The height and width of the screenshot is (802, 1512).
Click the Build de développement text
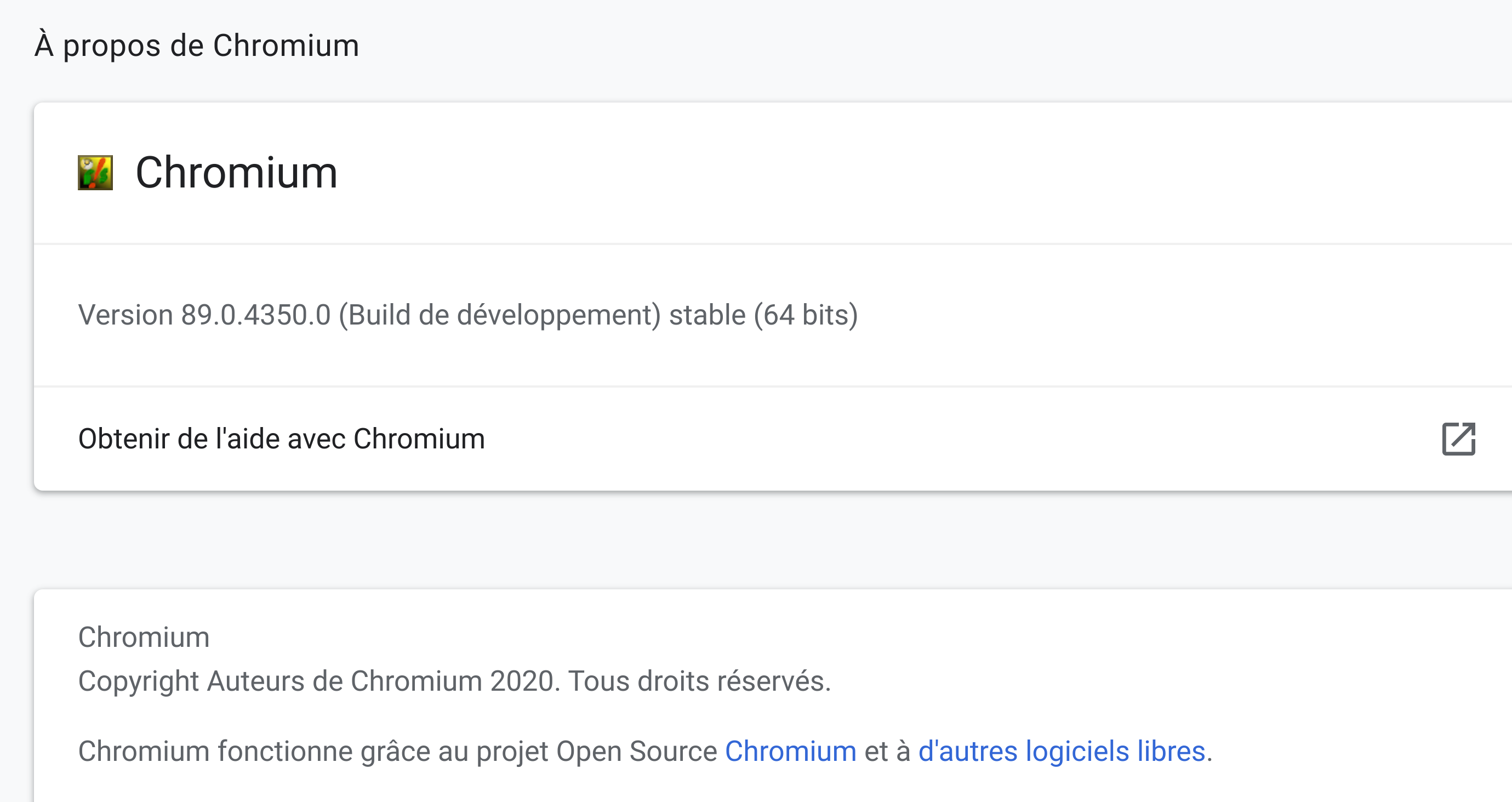point(500,315)
